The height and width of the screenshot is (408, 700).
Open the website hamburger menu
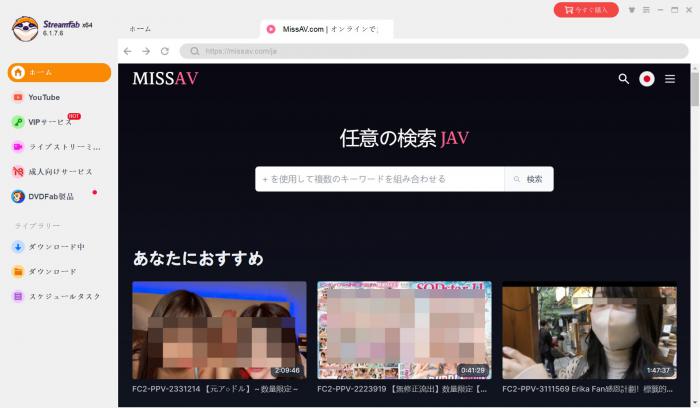(670, 79)
